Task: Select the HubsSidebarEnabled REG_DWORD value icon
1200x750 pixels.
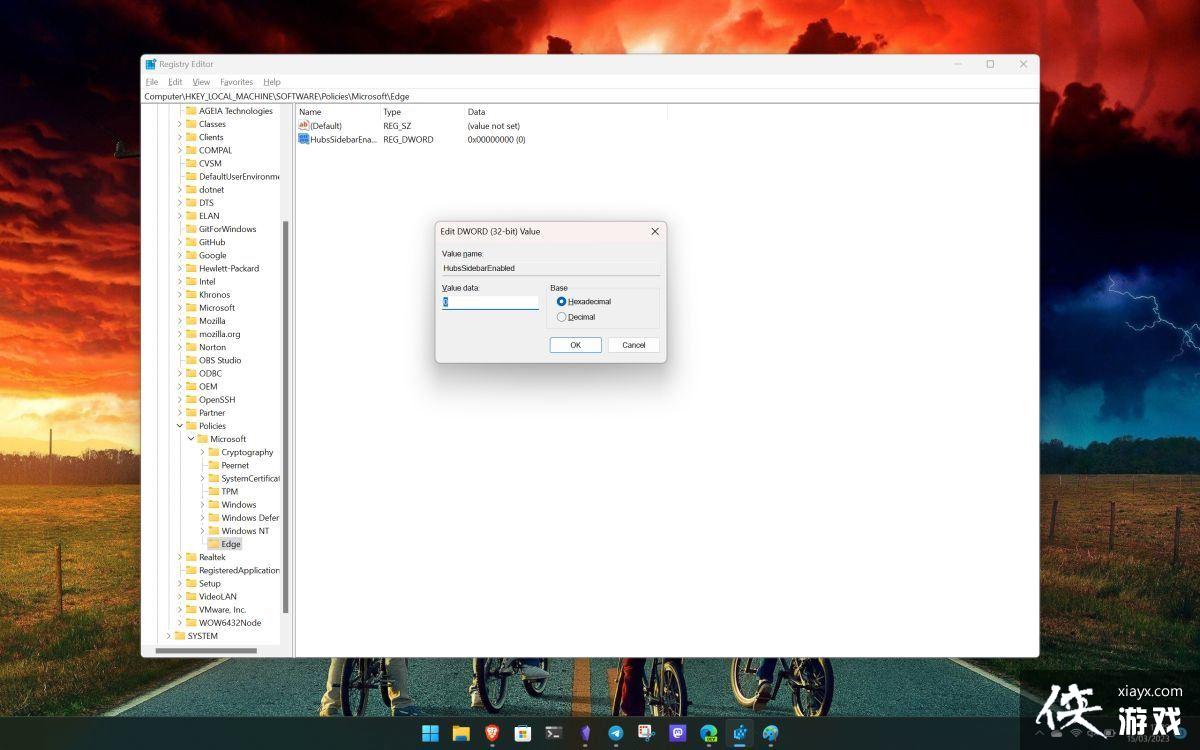Action: tap(304, 139)
